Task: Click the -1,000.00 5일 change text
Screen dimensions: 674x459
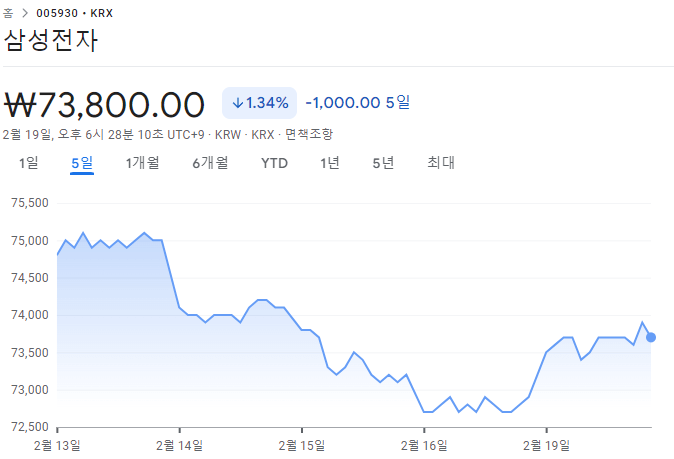Action: click(x=358, y=103)
